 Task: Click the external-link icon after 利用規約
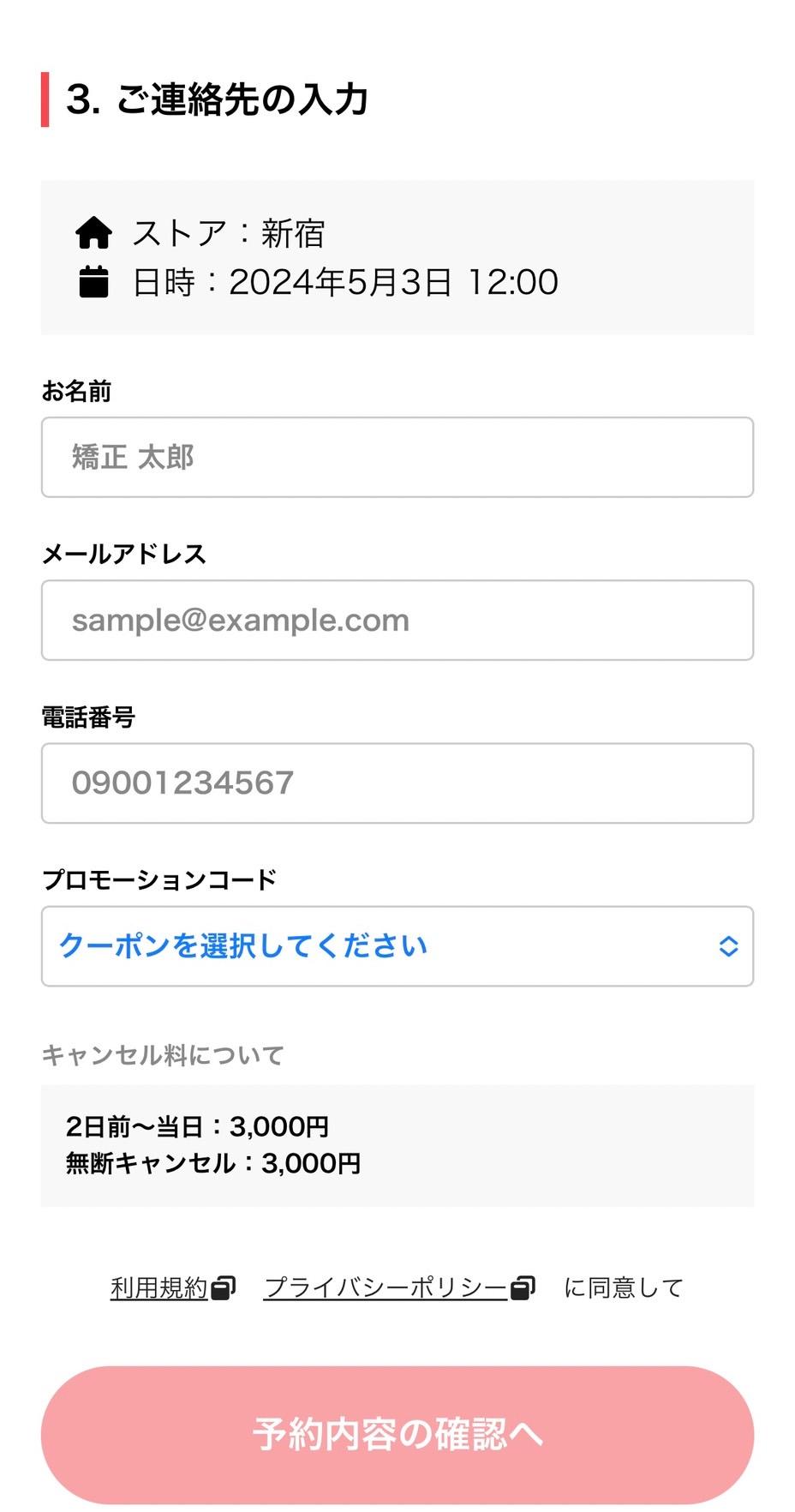tap(224, 1287)
